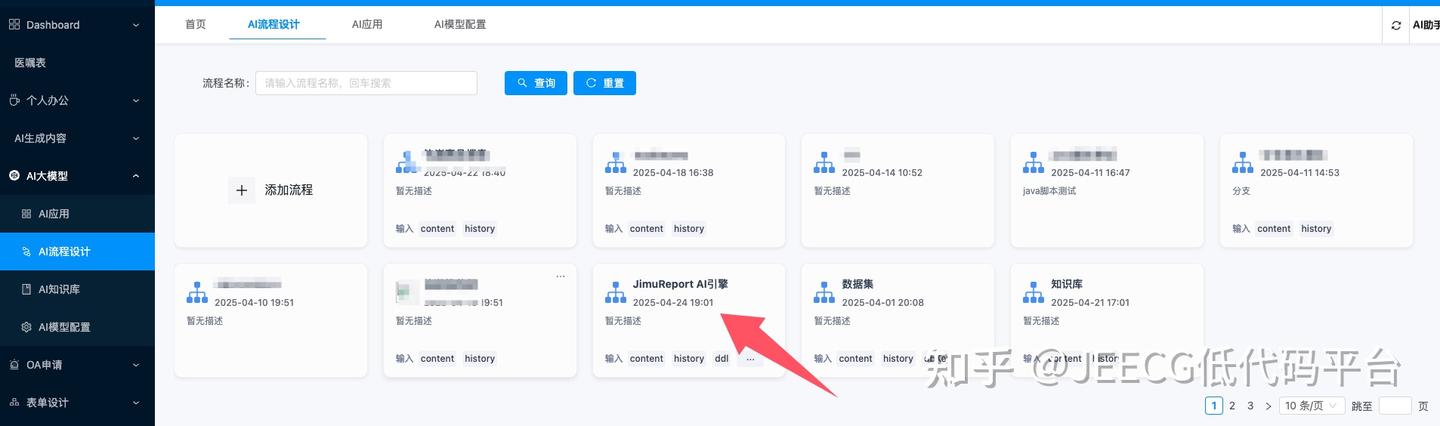Expand the OA申请 menu chevron

(x=136, y=365)
